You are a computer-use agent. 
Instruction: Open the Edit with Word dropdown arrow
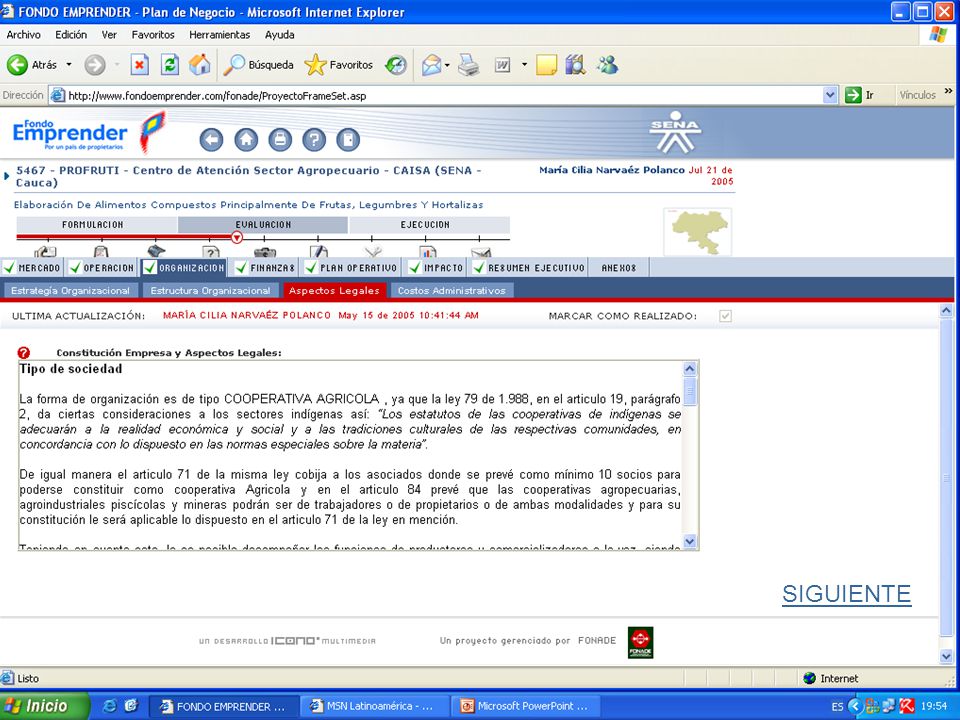524,64
